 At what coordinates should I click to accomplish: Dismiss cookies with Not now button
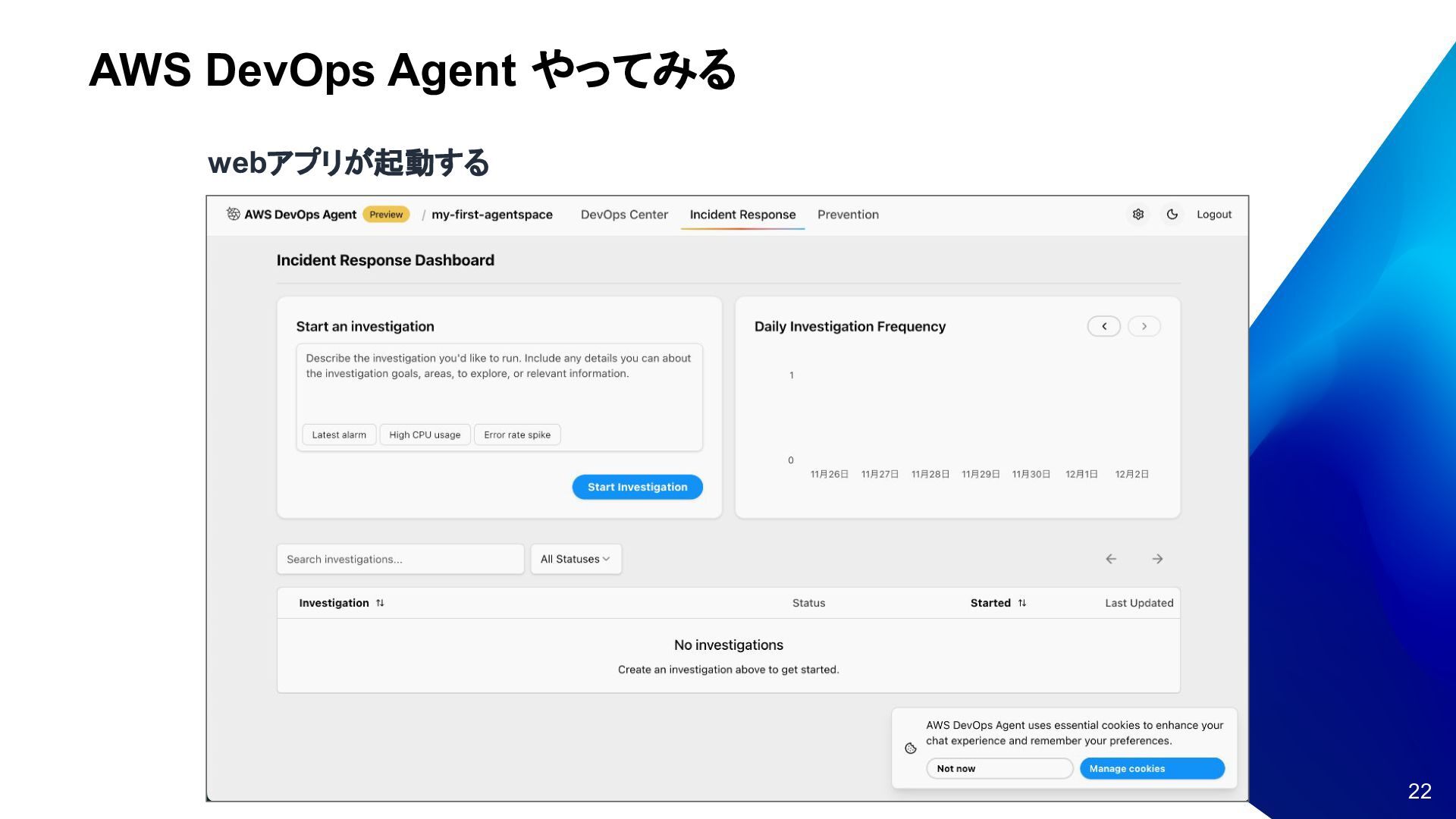coord(999,768)
